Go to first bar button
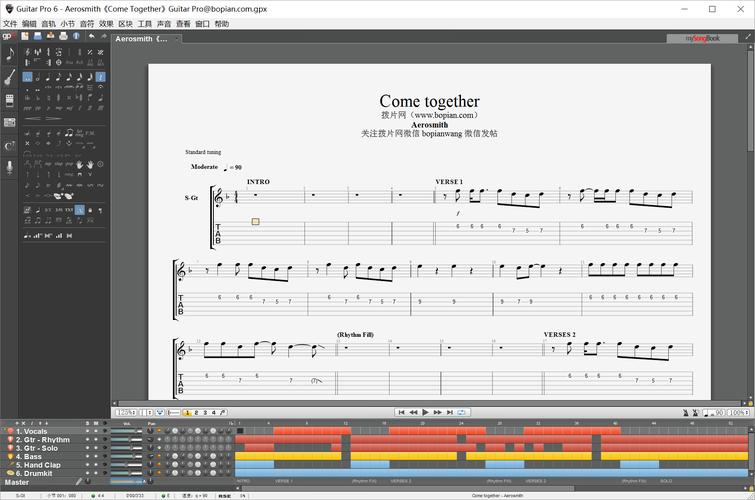755x500 pixels. pos(401,412)
